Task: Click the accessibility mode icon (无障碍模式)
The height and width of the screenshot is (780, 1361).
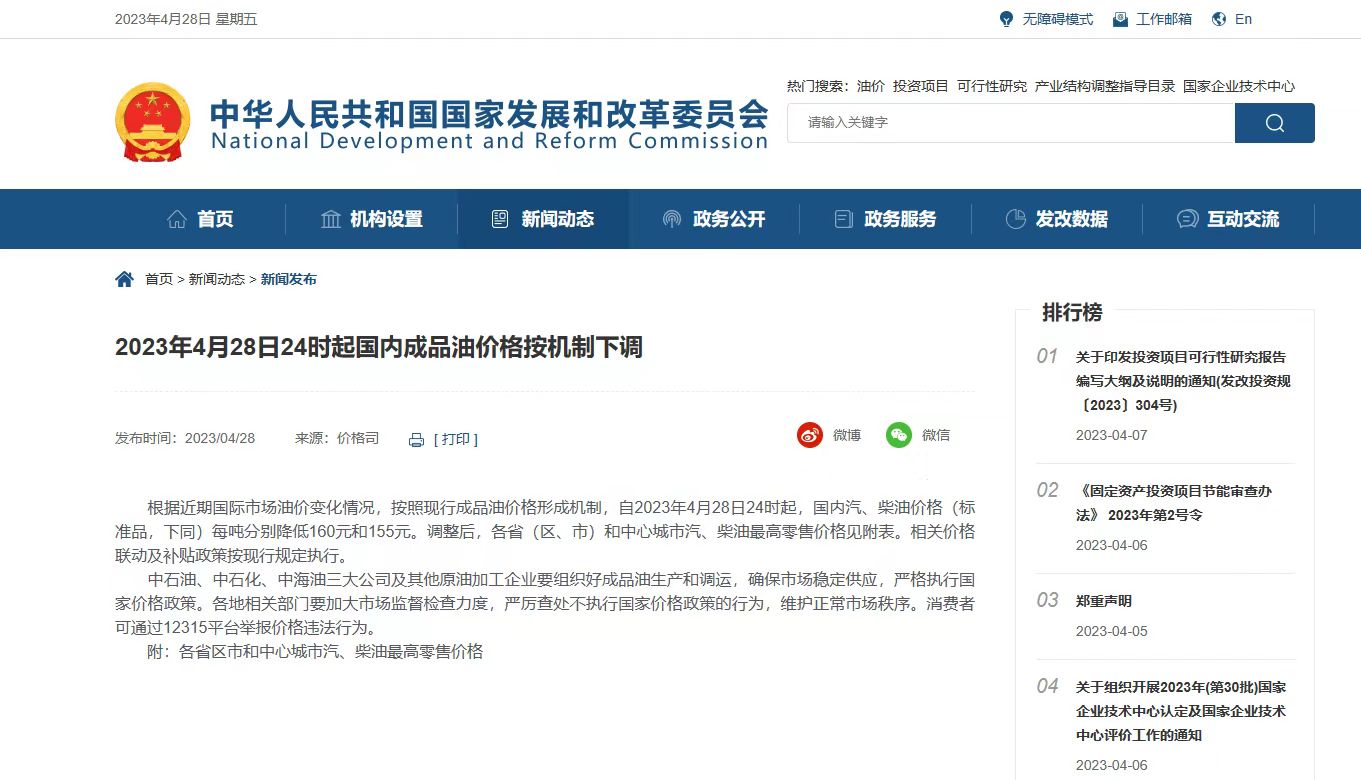Action: click(x=1007, y=19)
